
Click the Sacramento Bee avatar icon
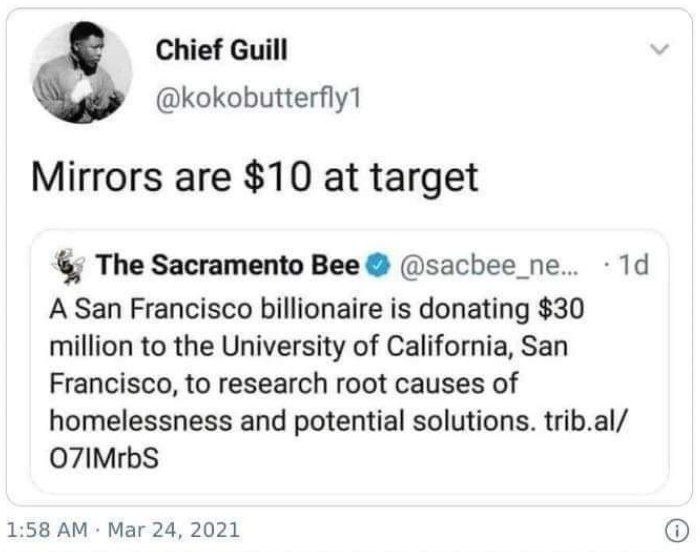(69, 267)
